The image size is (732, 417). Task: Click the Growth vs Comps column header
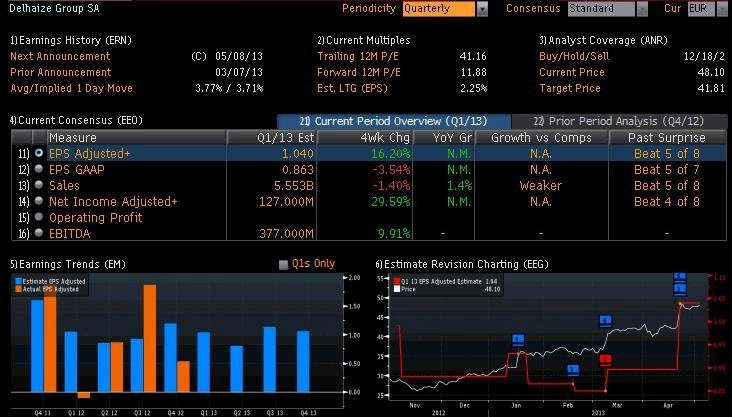pos(542,138)
